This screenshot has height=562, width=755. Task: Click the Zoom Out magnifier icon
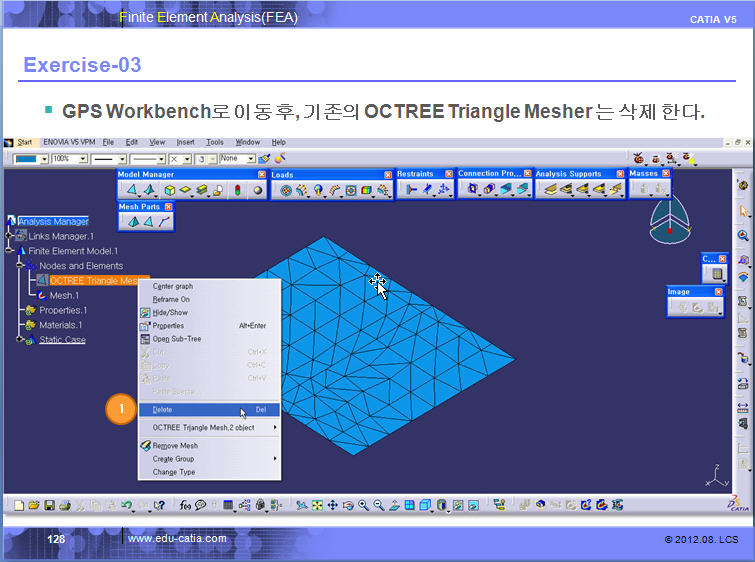coord(378,505)
